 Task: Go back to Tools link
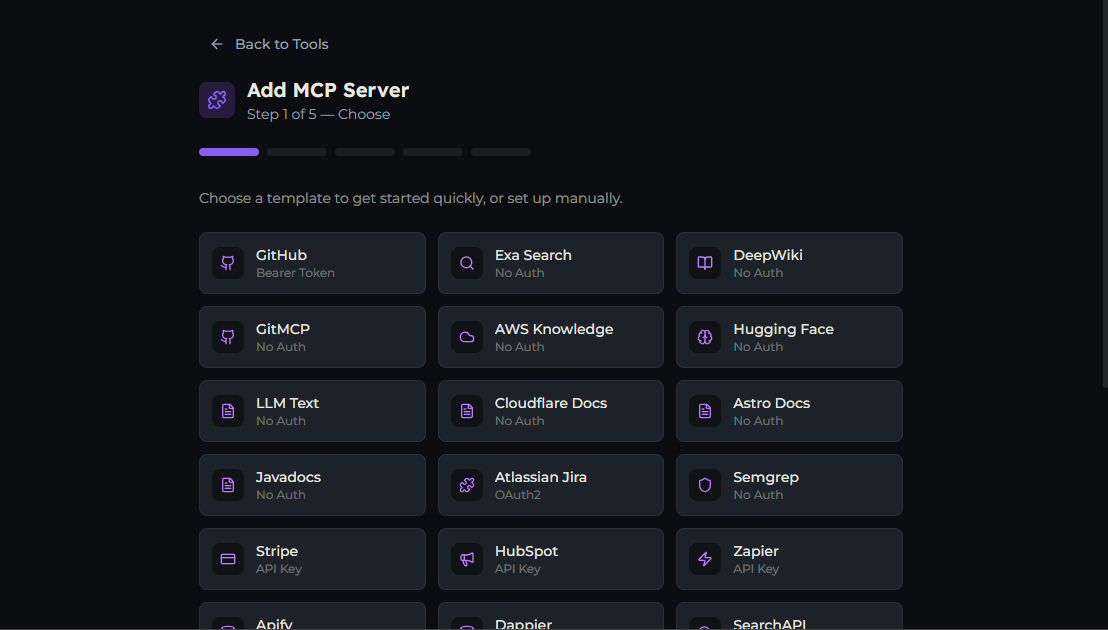coord(269,44)
